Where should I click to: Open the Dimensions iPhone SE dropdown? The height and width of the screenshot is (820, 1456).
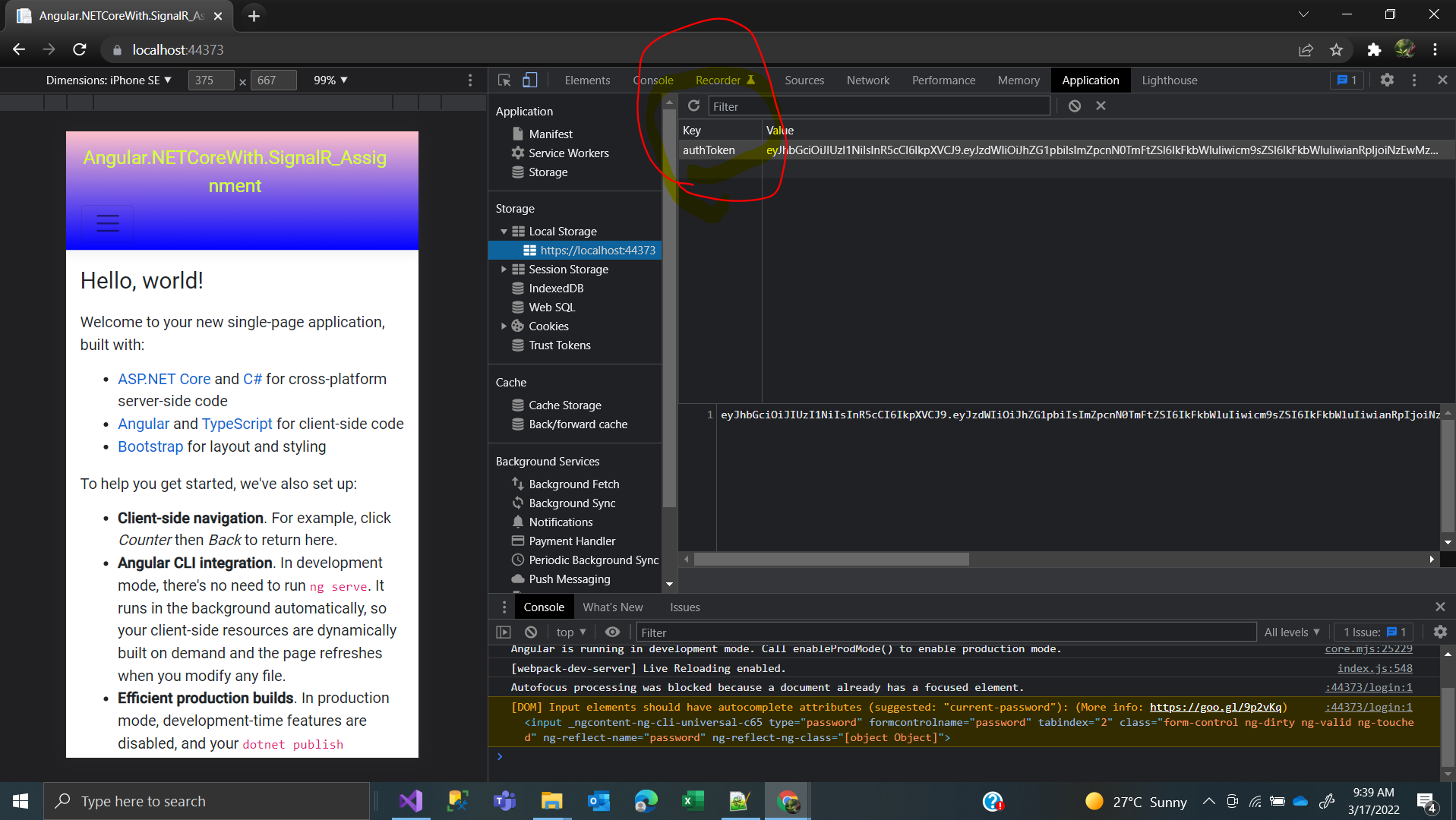point(109,80)
